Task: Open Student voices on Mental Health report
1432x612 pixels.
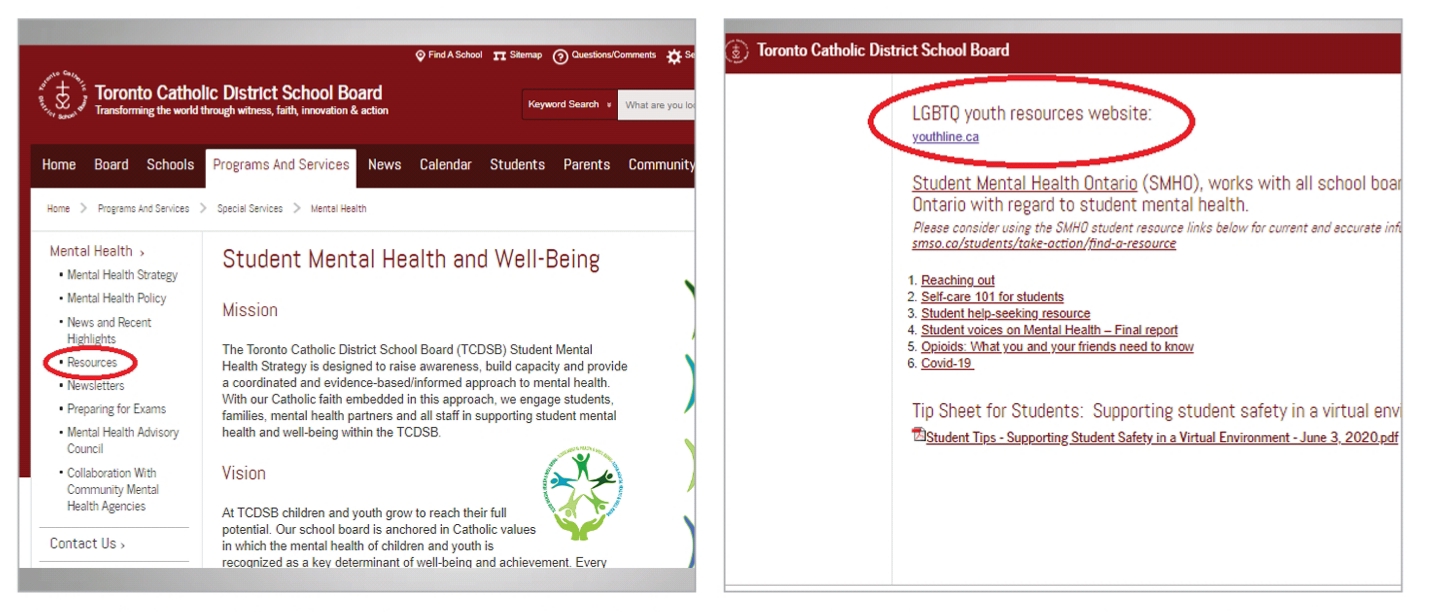Action: click(x=1049, y=330)
